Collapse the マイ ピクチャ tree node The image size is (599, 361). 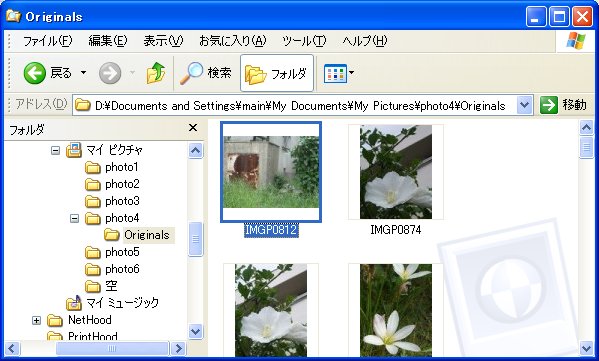coord(55,150)
